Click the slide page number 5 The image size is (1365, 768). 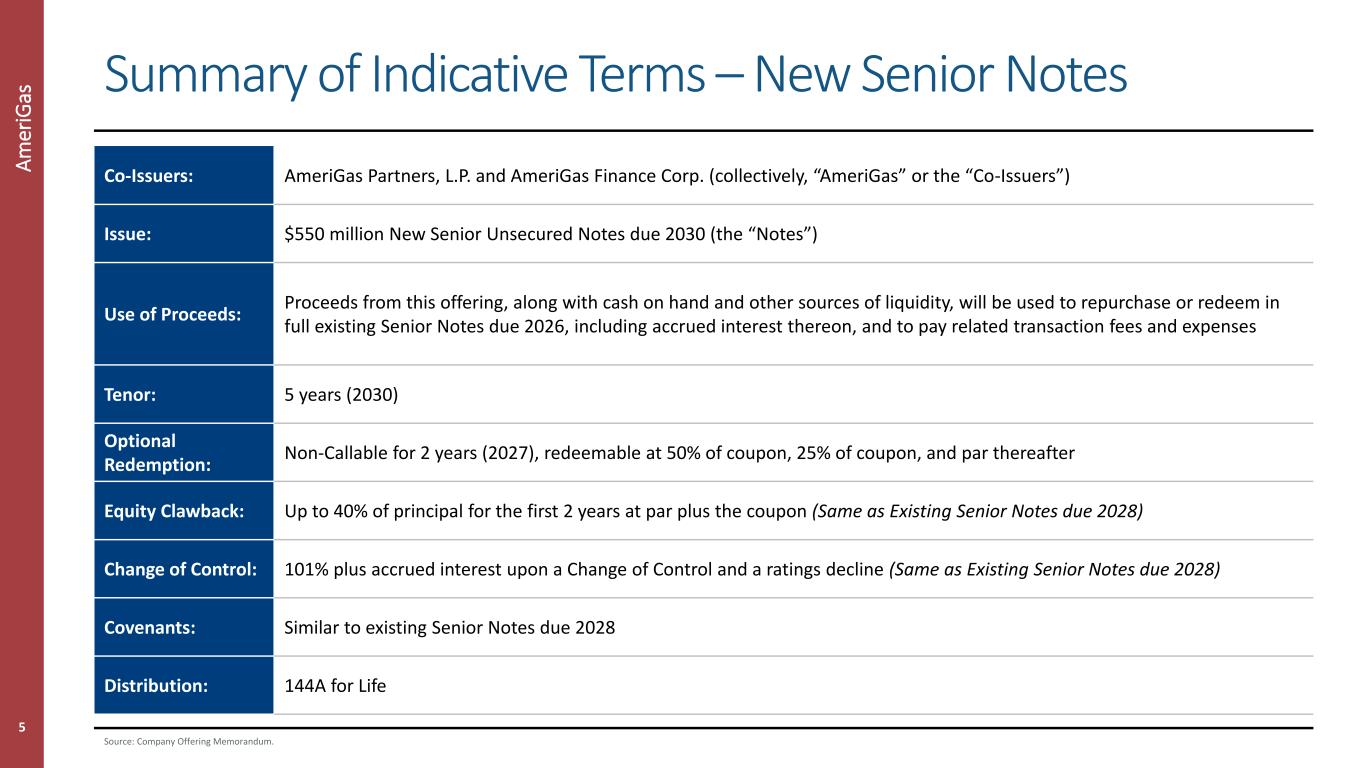(22, 727)
